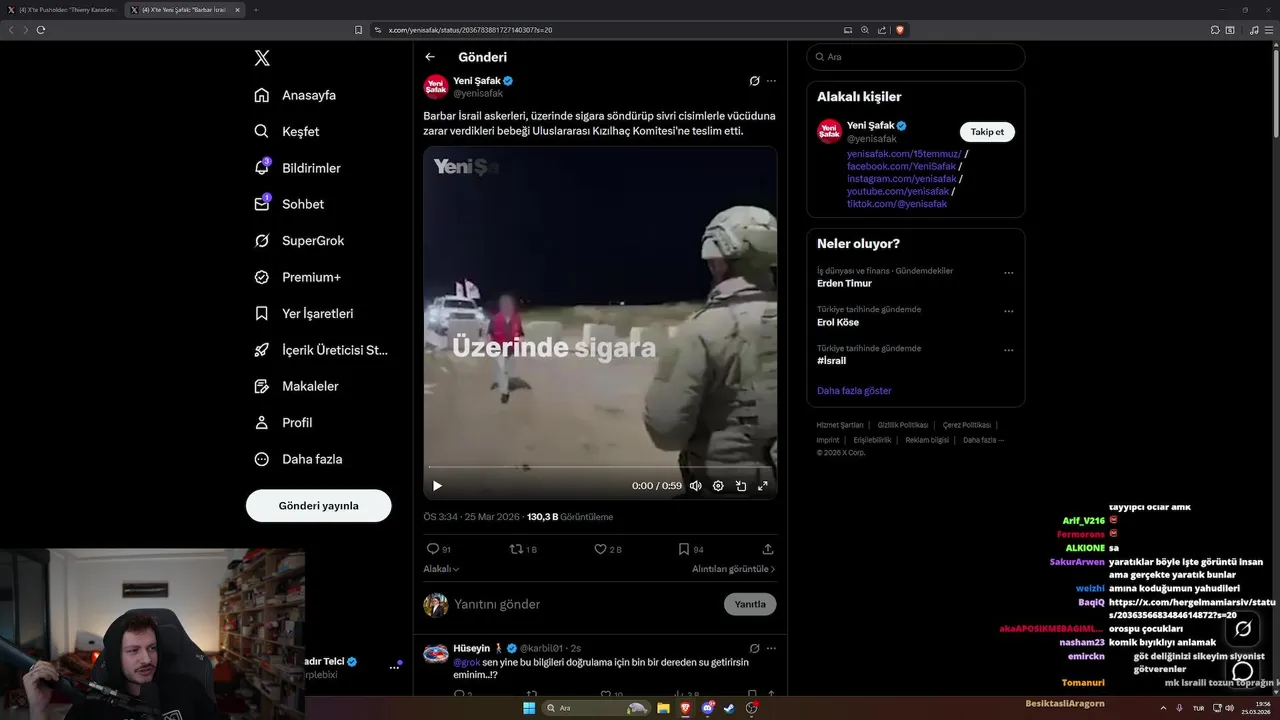The width and height of the screenshot is (1280, 720).
Task: Click the browser bookmark icon
Action: [358, 30]
